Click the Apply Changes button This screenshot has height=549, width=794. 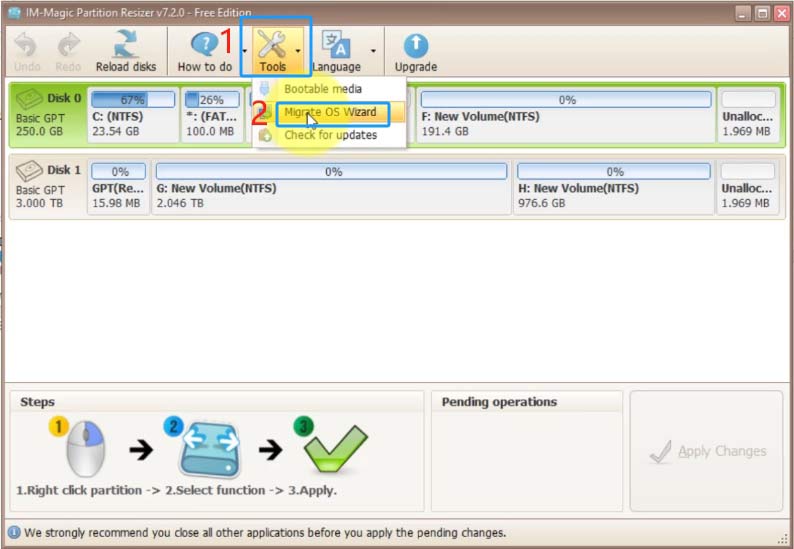pos(706,451)
